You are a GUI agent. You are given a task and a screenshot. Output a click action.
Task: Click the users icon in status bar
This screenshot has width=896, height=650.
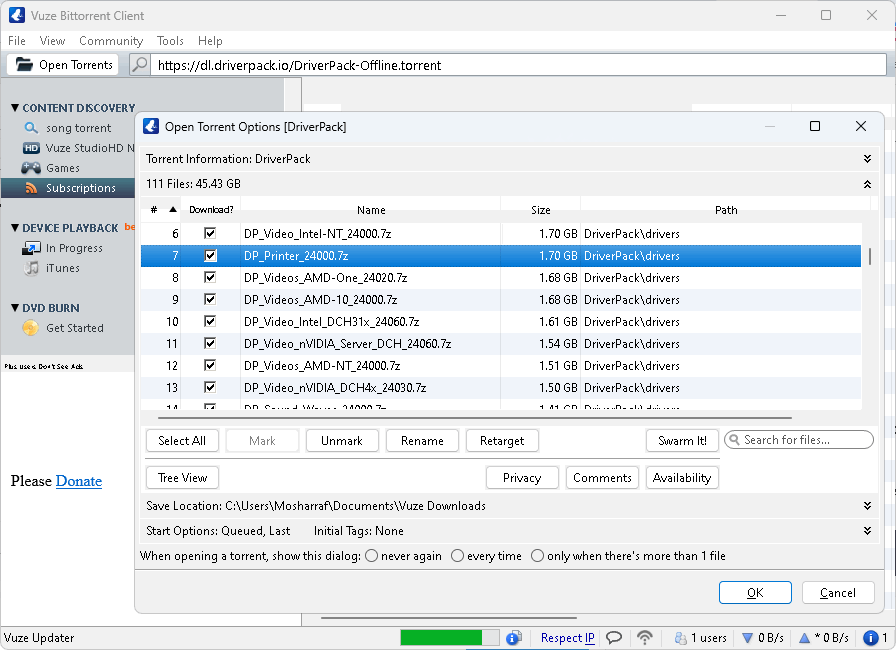click(681, 638)
